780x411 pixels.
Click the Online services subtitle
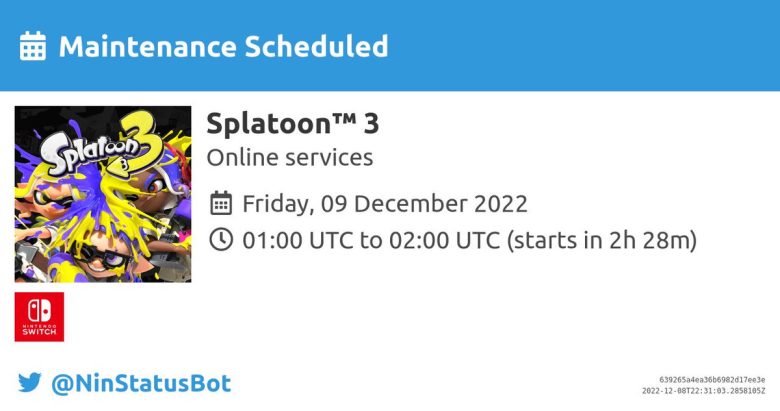point(289,157)
